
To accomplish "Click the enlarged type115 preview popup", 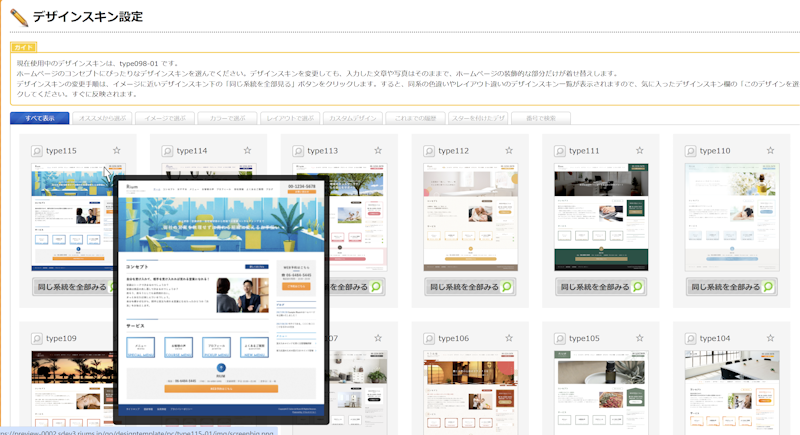I will pyautogui.click(x=221, y=300).
